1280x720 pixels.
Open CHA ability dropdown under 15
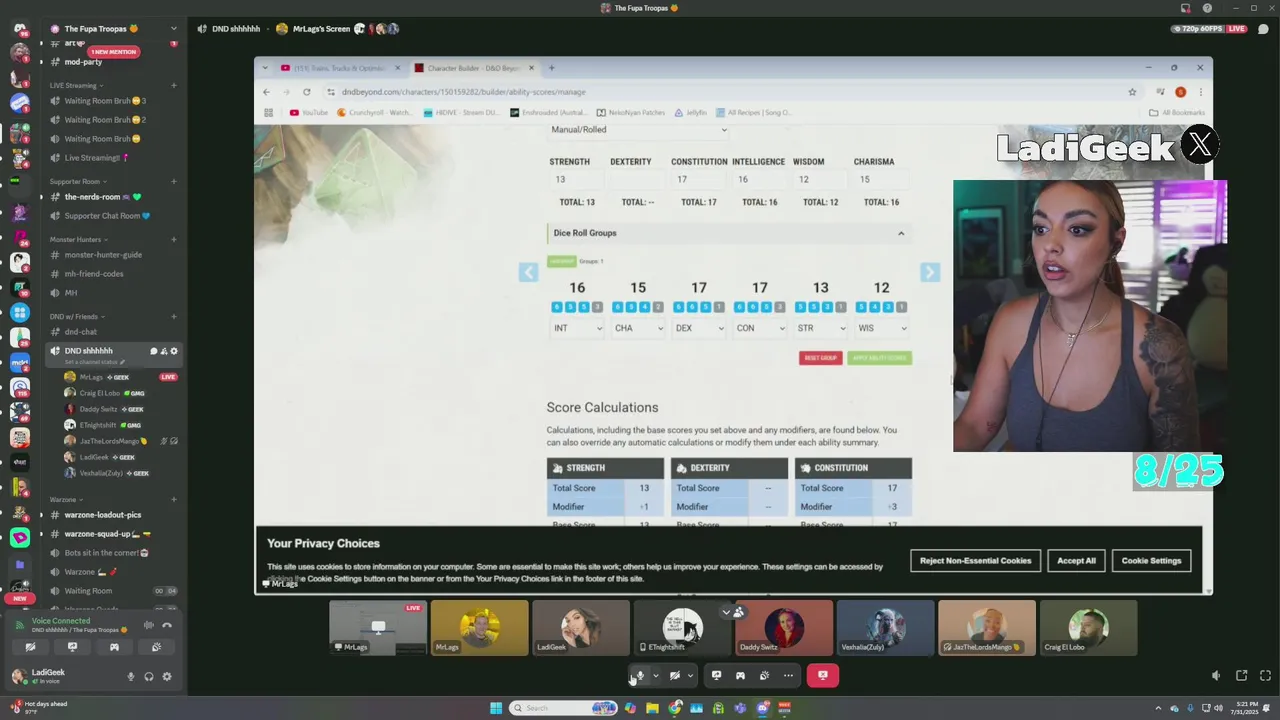click(638, 328)
